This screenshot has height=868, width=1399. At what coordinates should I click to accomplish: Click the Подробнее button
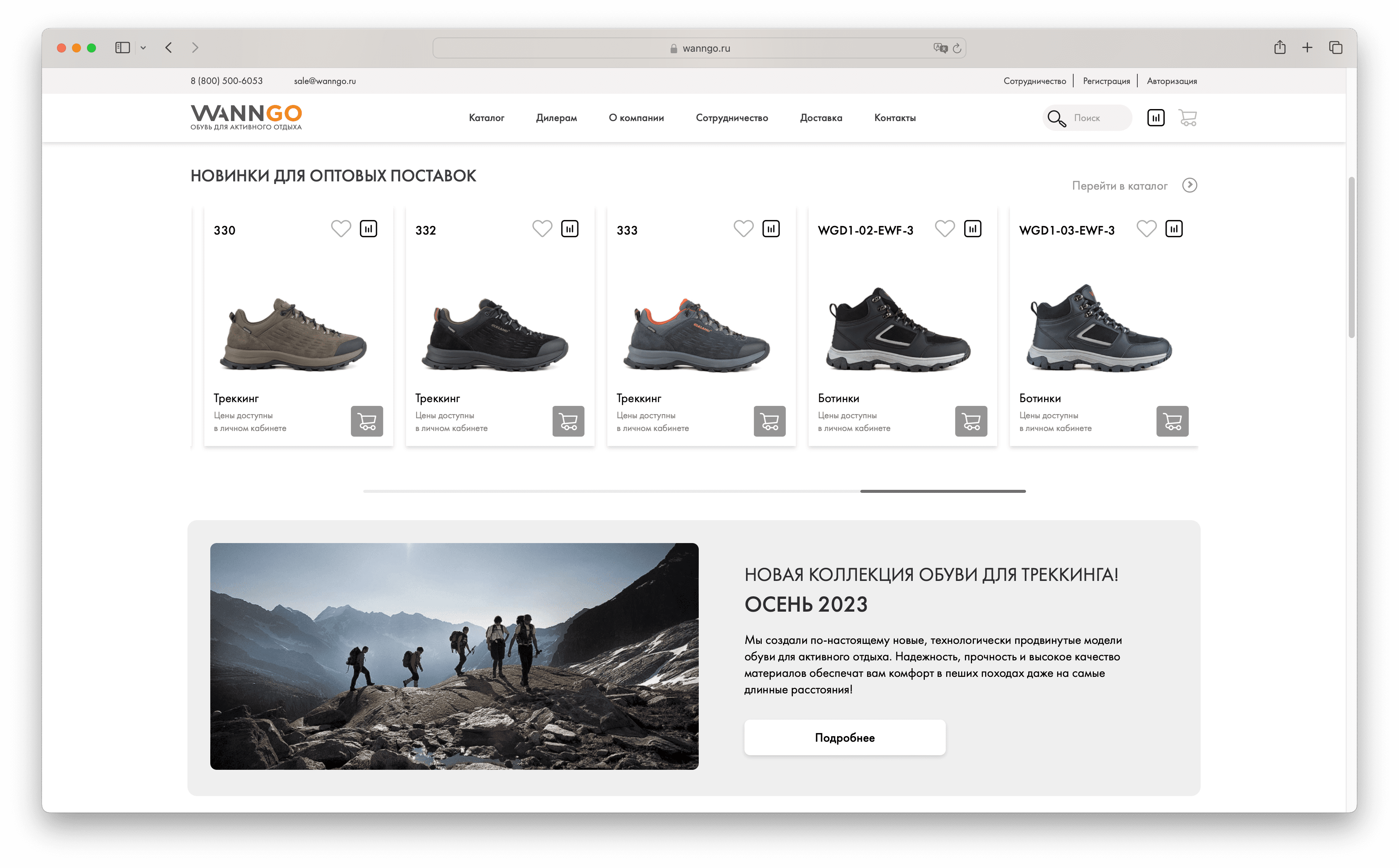845,737
